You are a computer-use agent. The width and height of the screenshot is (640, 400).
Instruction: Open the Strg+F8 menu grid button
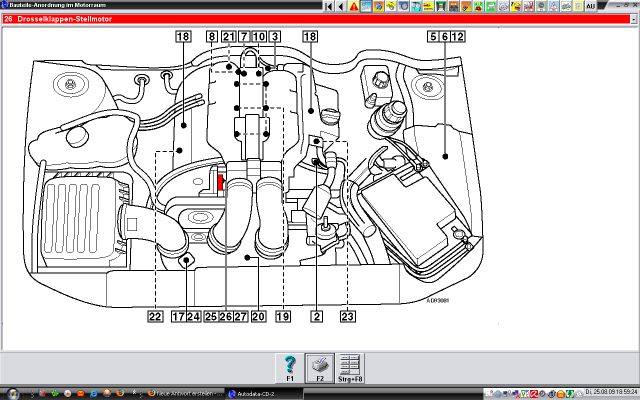tap(350, 365)
